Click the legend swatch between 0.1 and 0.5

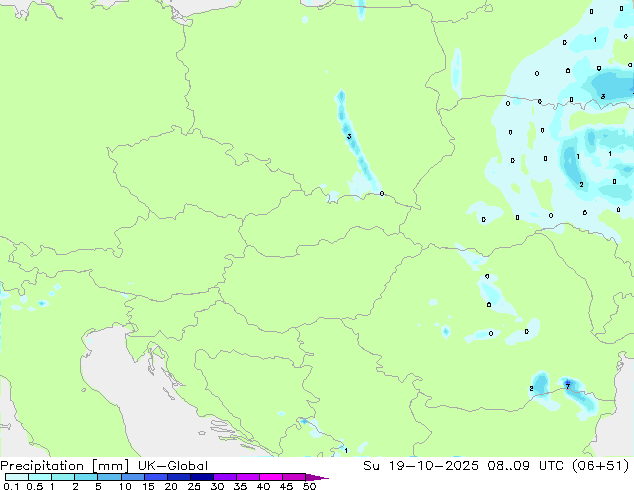tap(17, 477)
